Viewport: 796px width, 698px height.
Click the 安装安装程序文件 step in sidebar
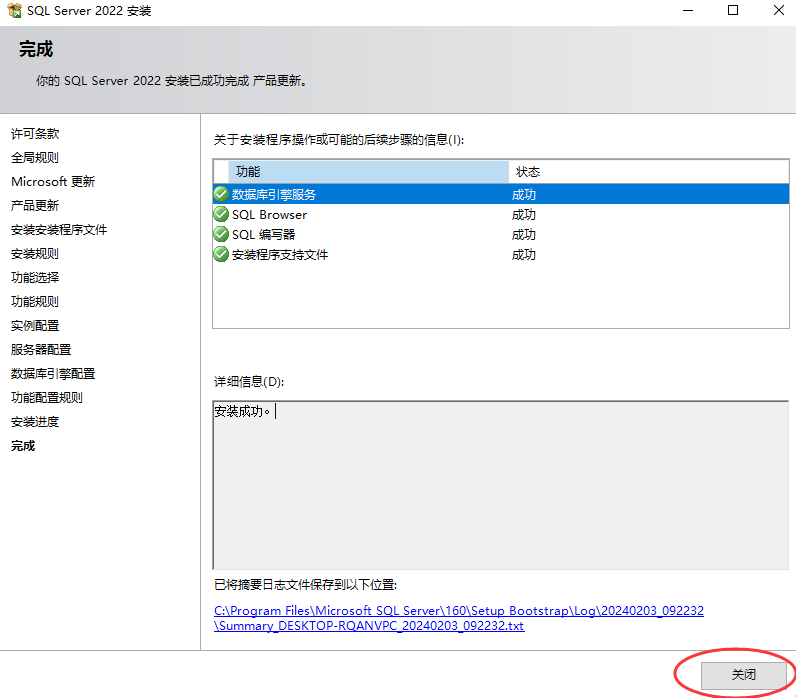pos(59,229)
